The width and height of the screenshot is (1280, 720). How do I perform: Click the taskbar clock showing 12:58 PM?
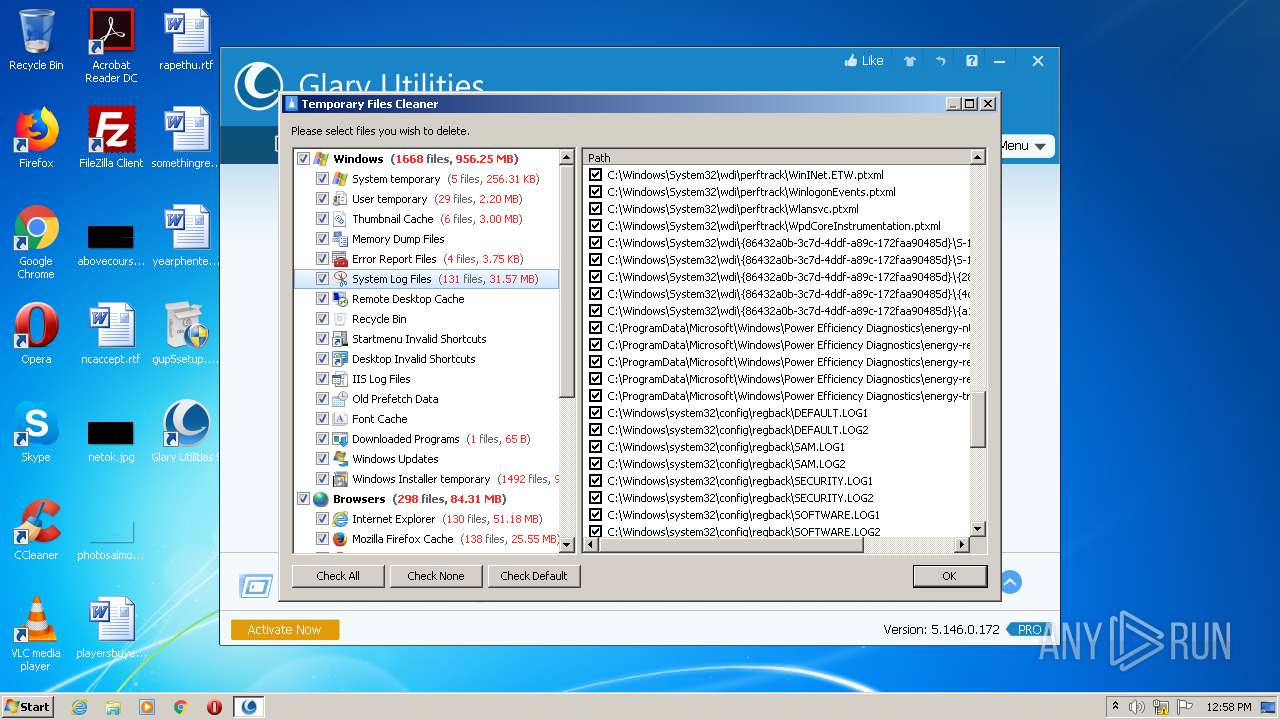click(1229, 707)
